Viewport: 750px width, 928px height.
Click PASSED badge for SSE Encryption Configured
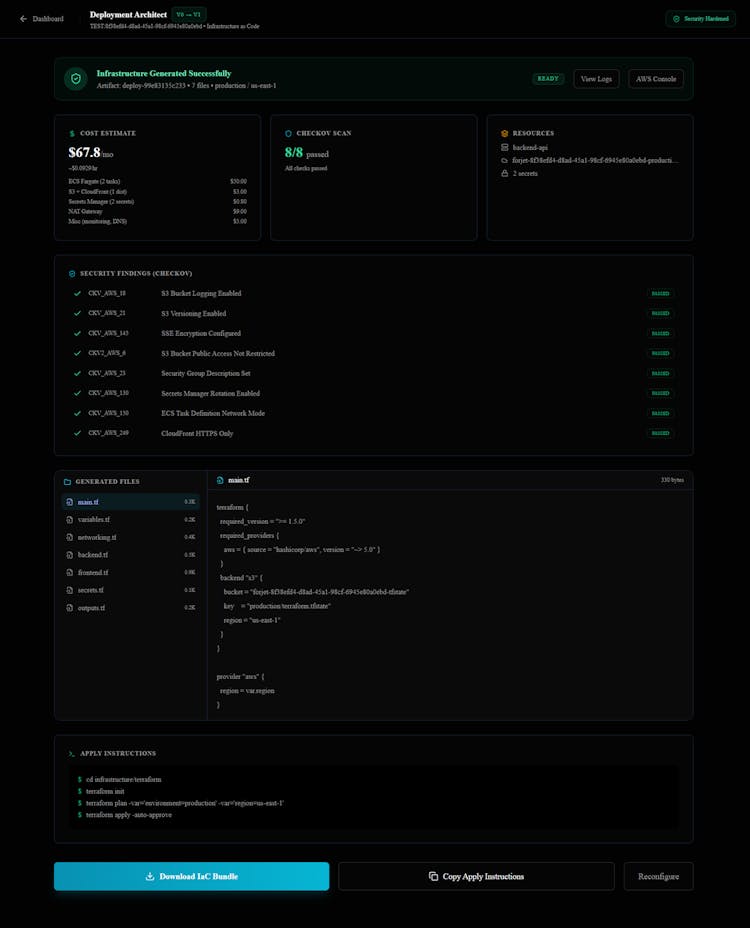tap(659, 334)
